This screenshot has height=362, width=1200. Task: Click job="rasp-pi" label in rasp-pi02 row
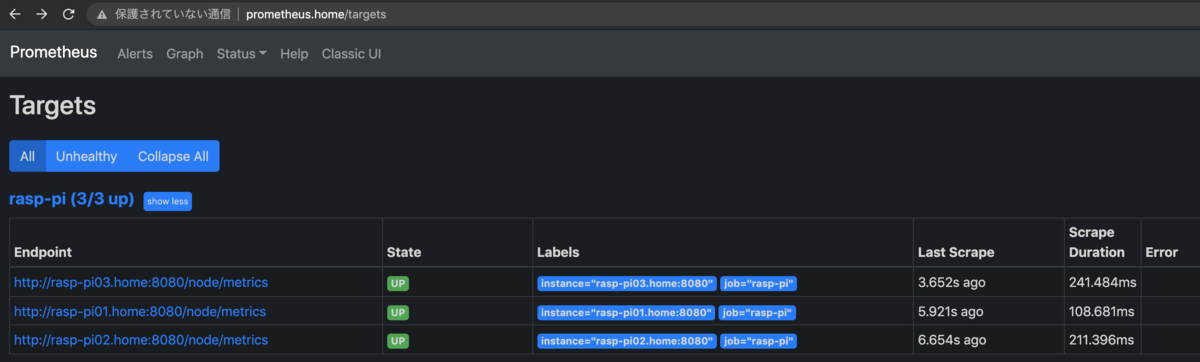[758, 342]
